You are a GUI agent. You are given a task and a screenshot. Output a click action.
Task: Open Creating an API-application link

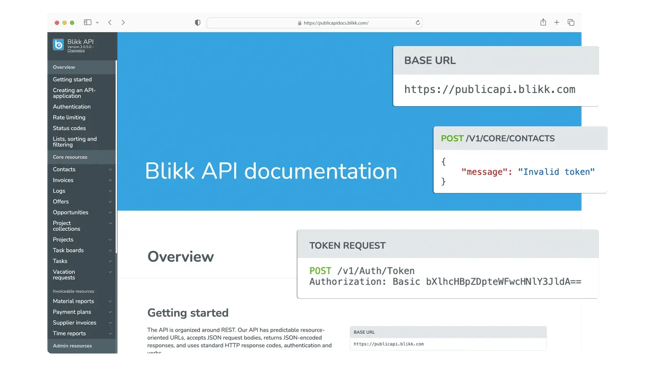pyautogui.click(x=74, y=93)
